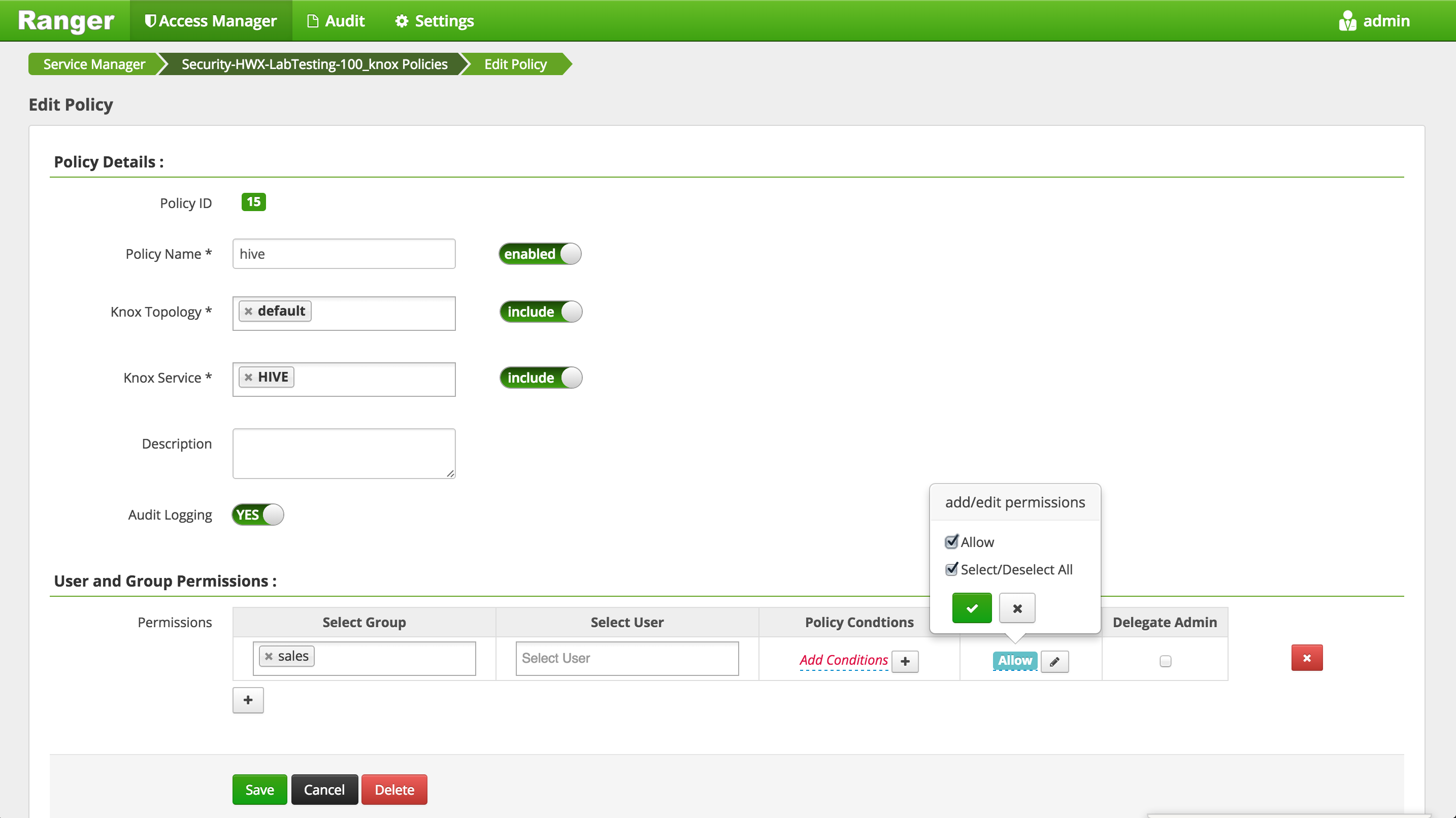Click the plus icon beside Add Conditions
This screenshot has height=818, width=1456.
905,661
